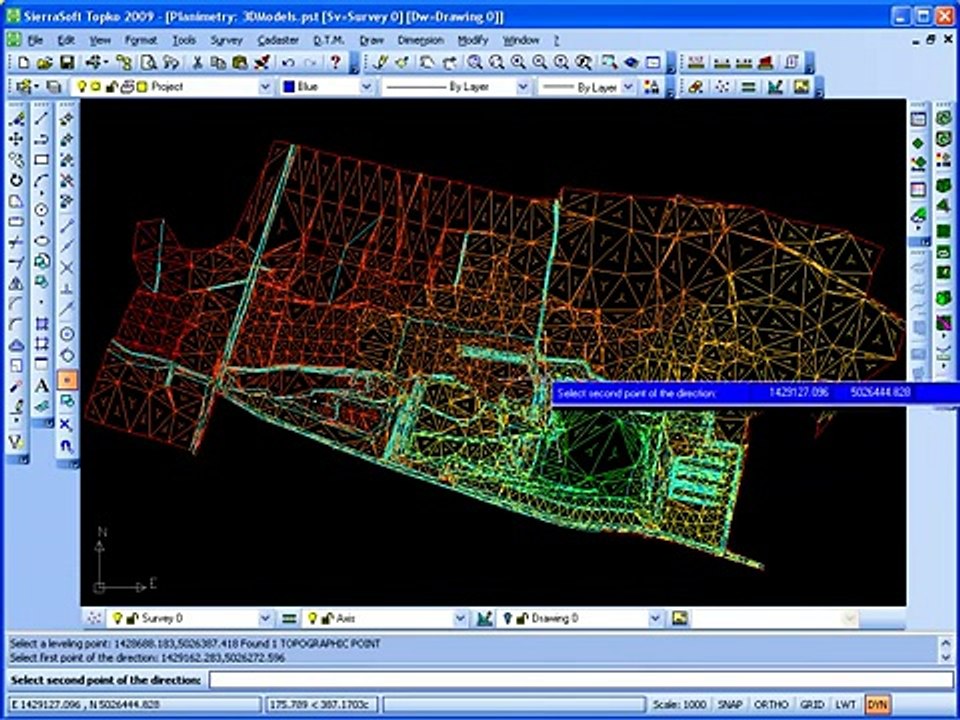Open the Cadaster menu
This screenshot has width=960, height=720.
278,40
